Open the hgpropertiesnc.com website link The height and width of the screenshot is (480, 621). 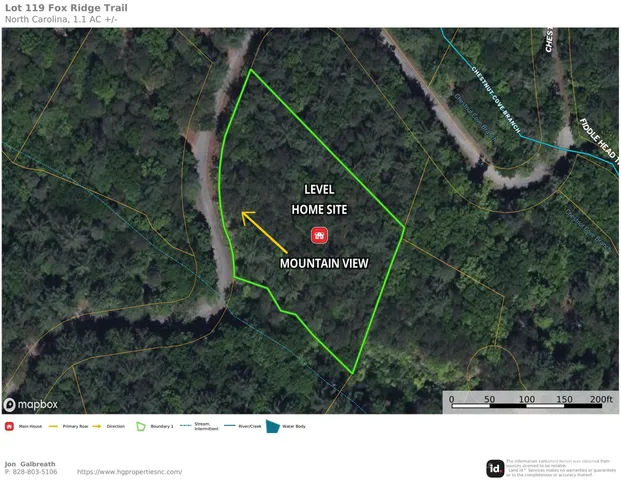(130, 472)
